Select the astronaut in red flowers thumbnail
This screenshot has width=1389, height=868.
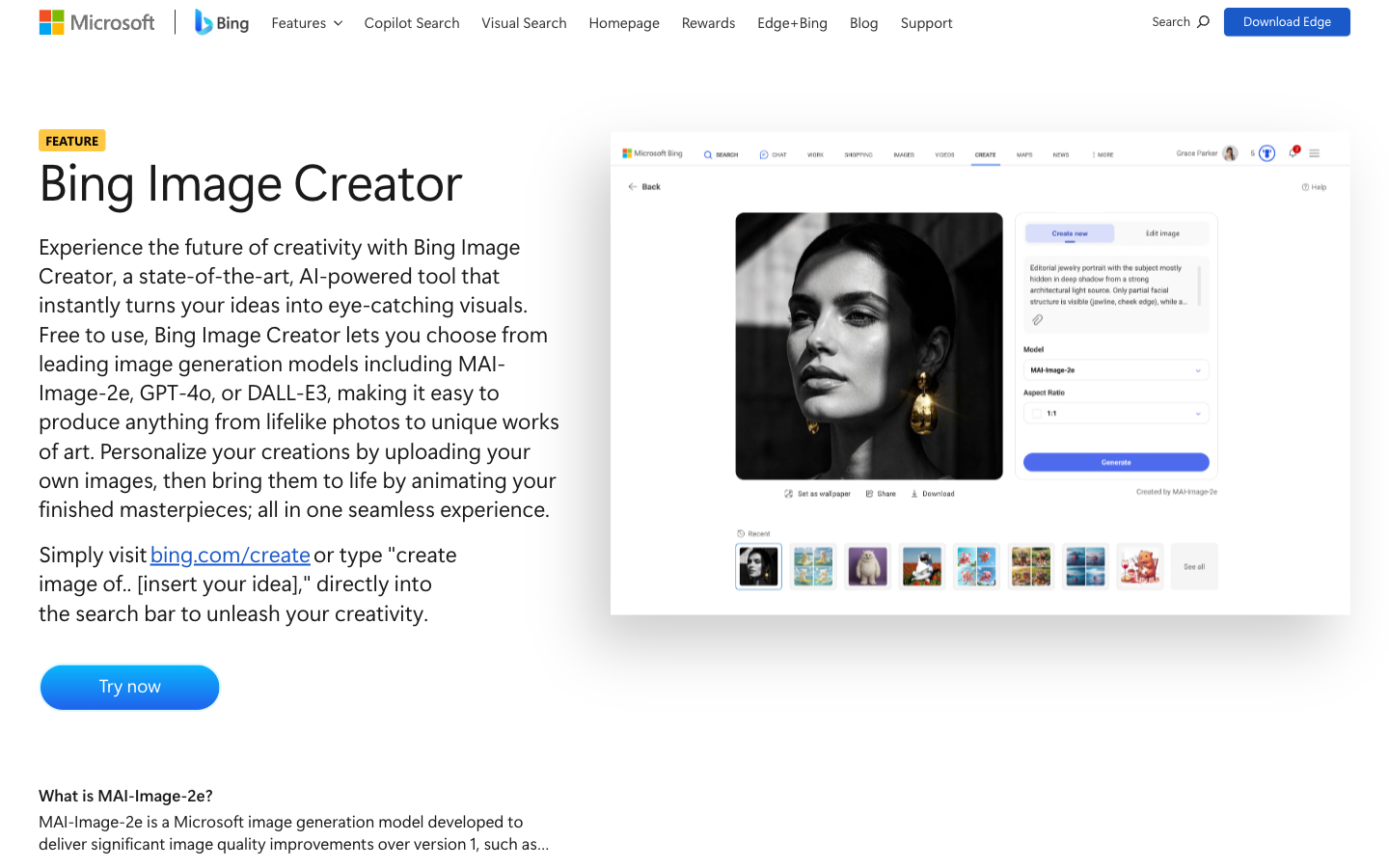tap(922, 566)
